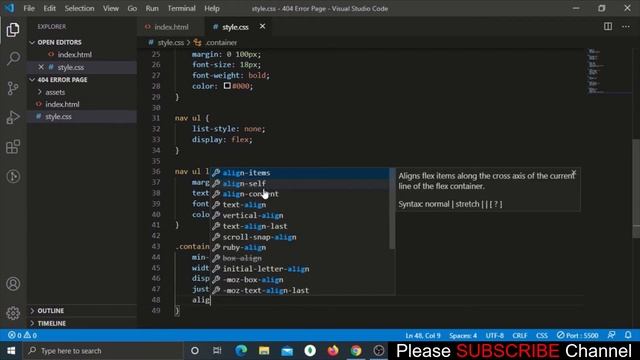The height and width of the screenshot is (360, 640).
Task: Open the Mail app from taskbar
Action: pos(287,351)
